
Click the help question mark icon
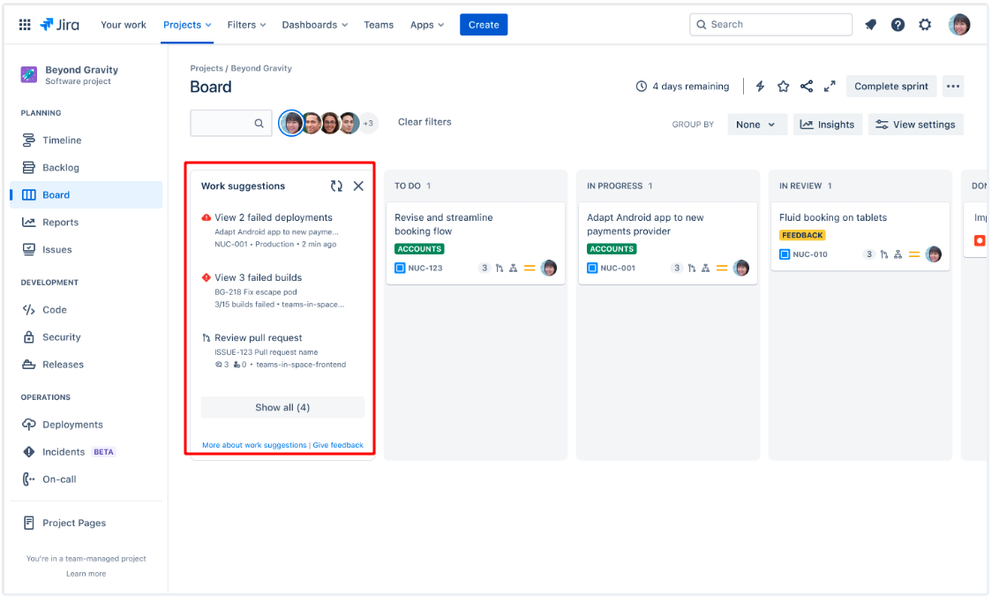click(898, 25)
